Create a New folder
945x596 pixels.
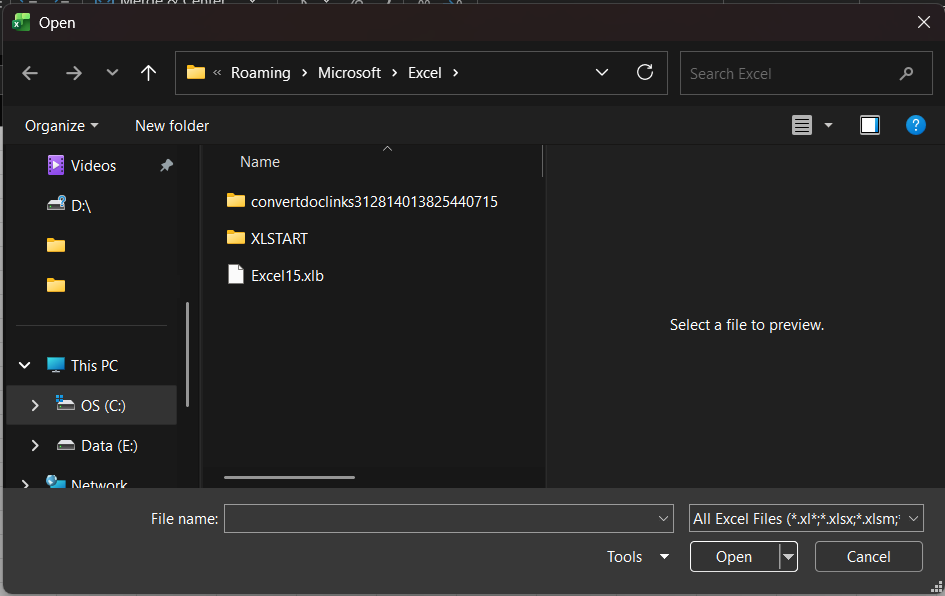pyautogui.click(x=172, y=125)
